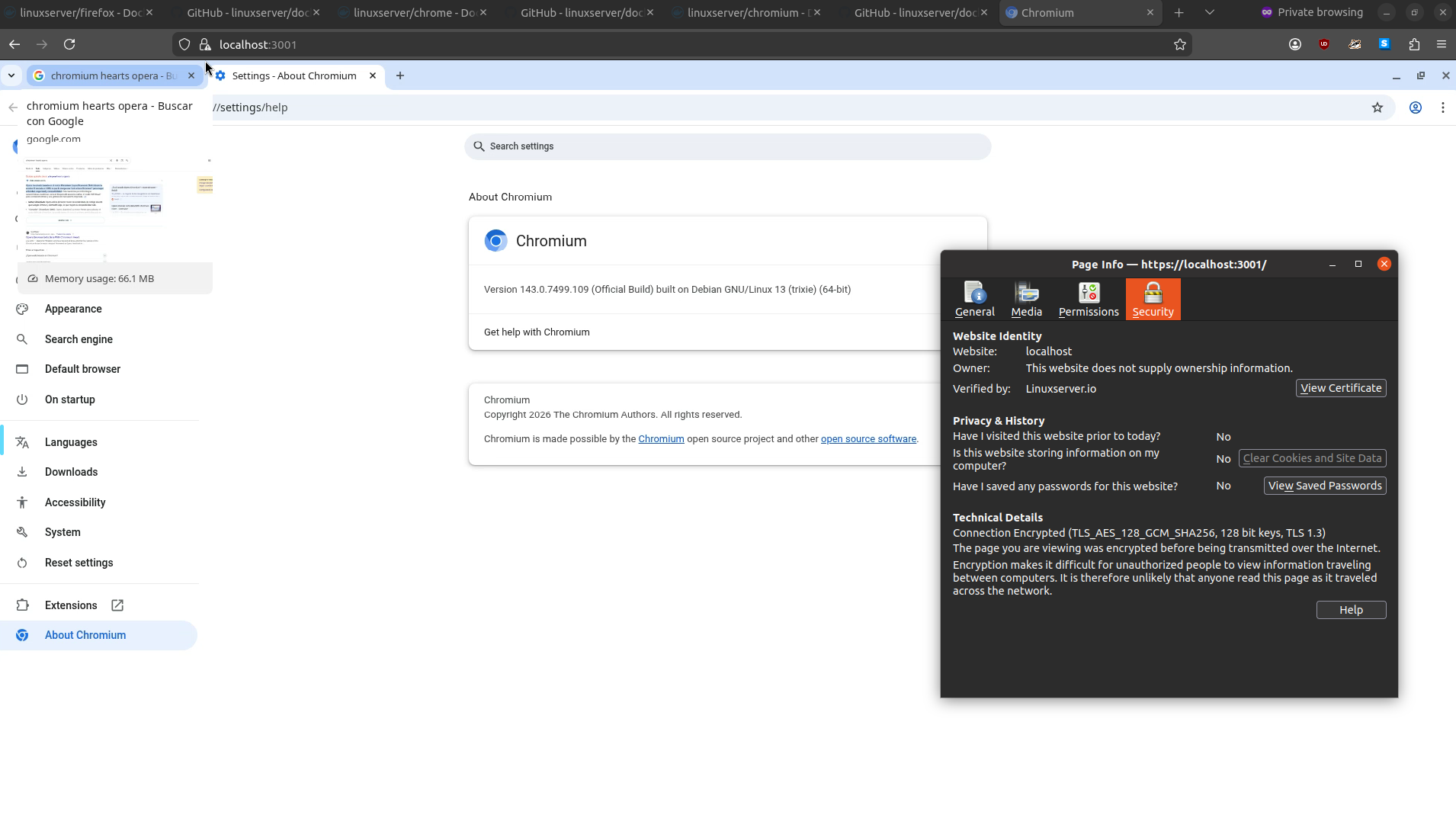Open the open source software link
Viewport: 1456px width, 815px height.
coord(868,438)
